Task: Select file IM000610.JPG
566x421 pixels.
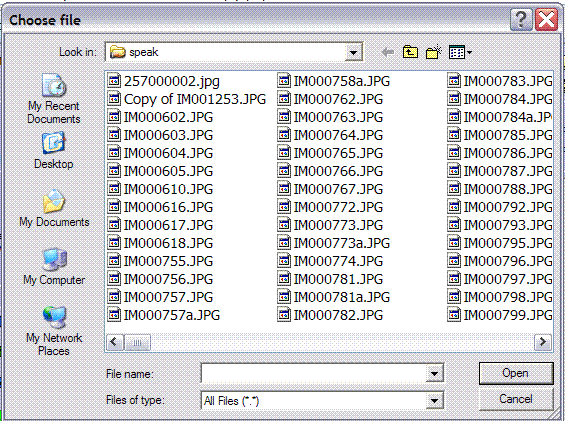Action: tap(161, 189)
